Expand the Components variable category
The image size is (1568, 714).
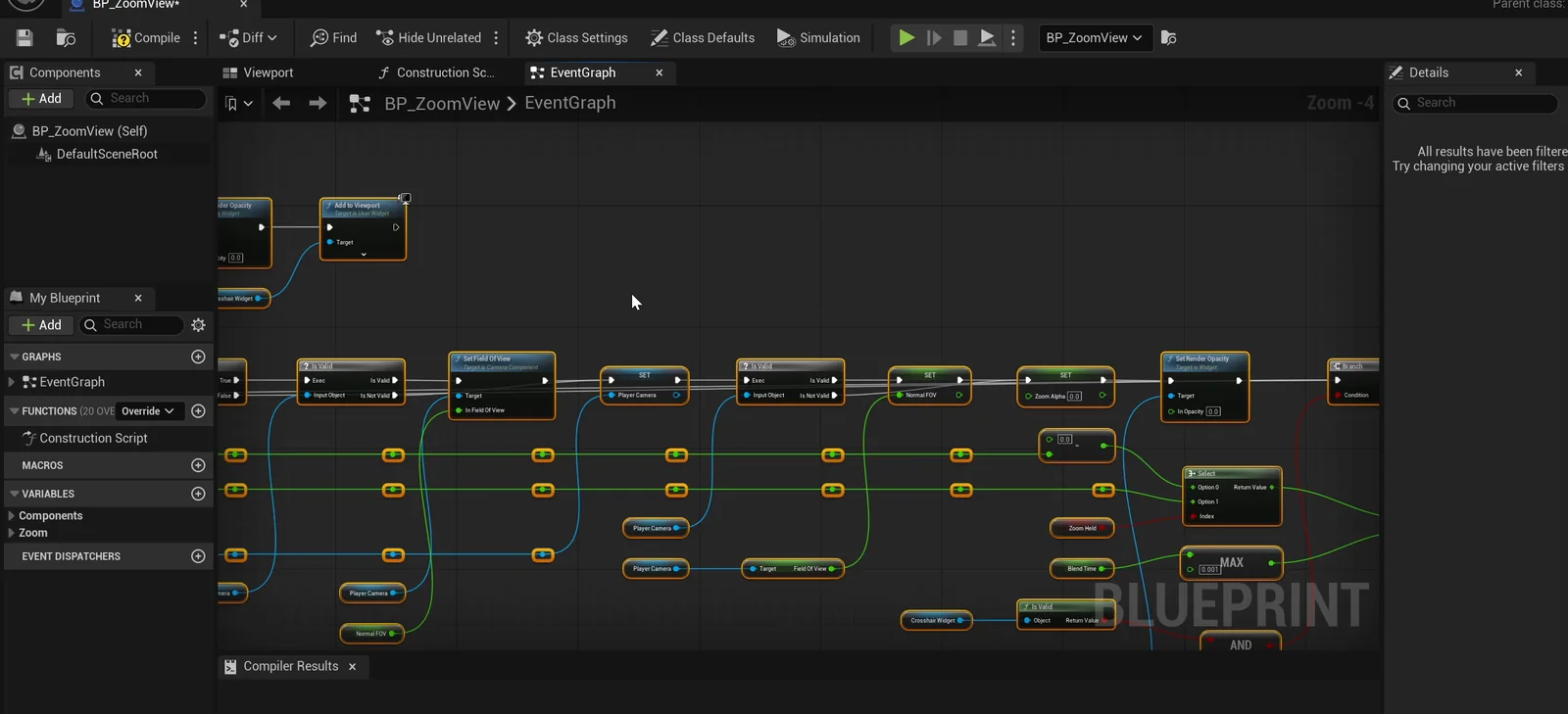click(x=12, y=516)
